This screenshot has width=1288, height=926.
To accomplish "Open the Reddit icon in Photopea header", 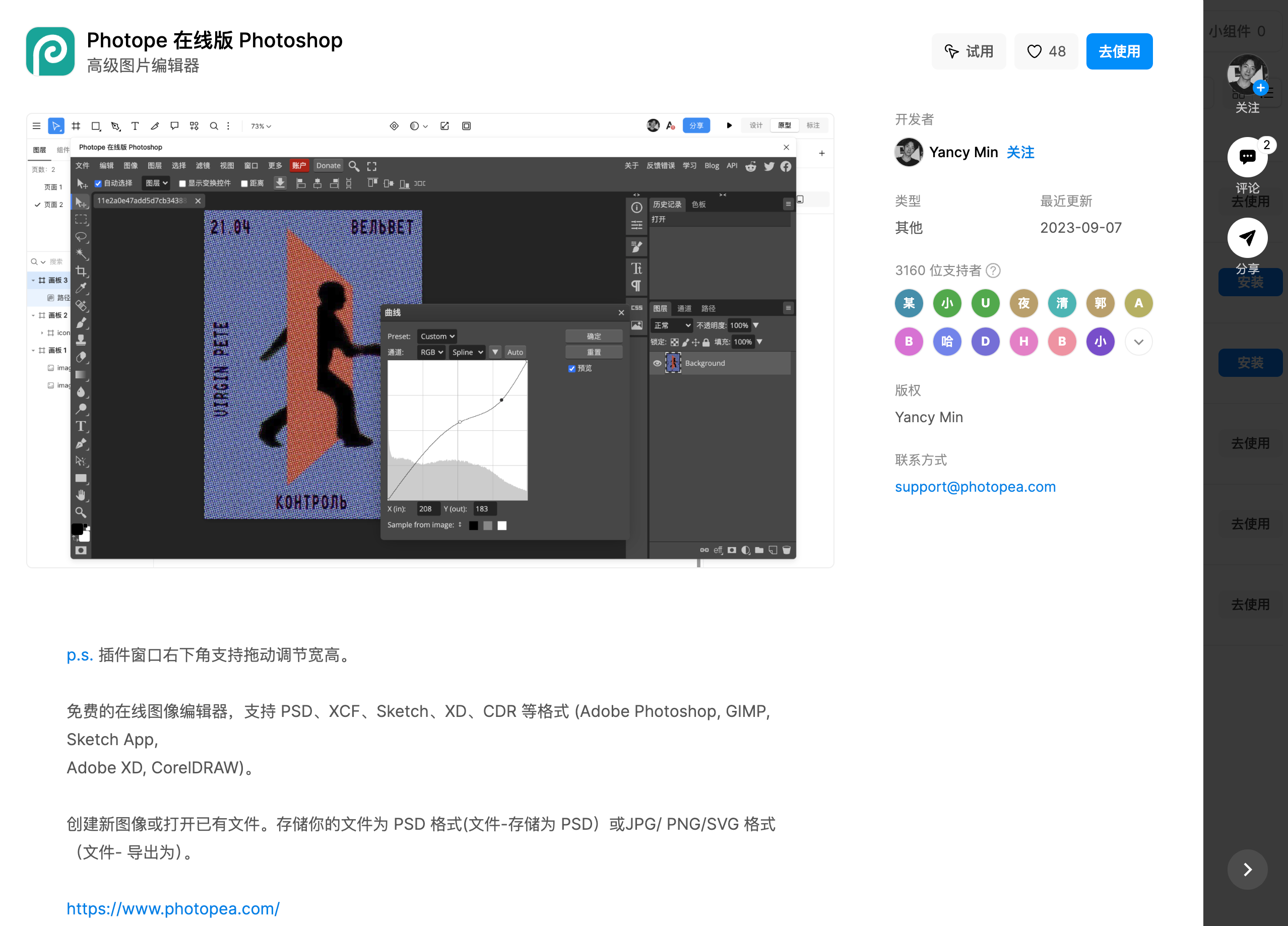I will [x=751, y=166].
